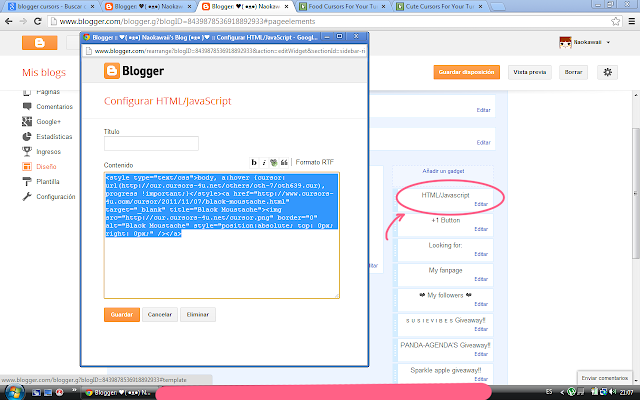Toggle italic formatting in the content toolbar
This screenshot has width=640, height=400.
264,162
